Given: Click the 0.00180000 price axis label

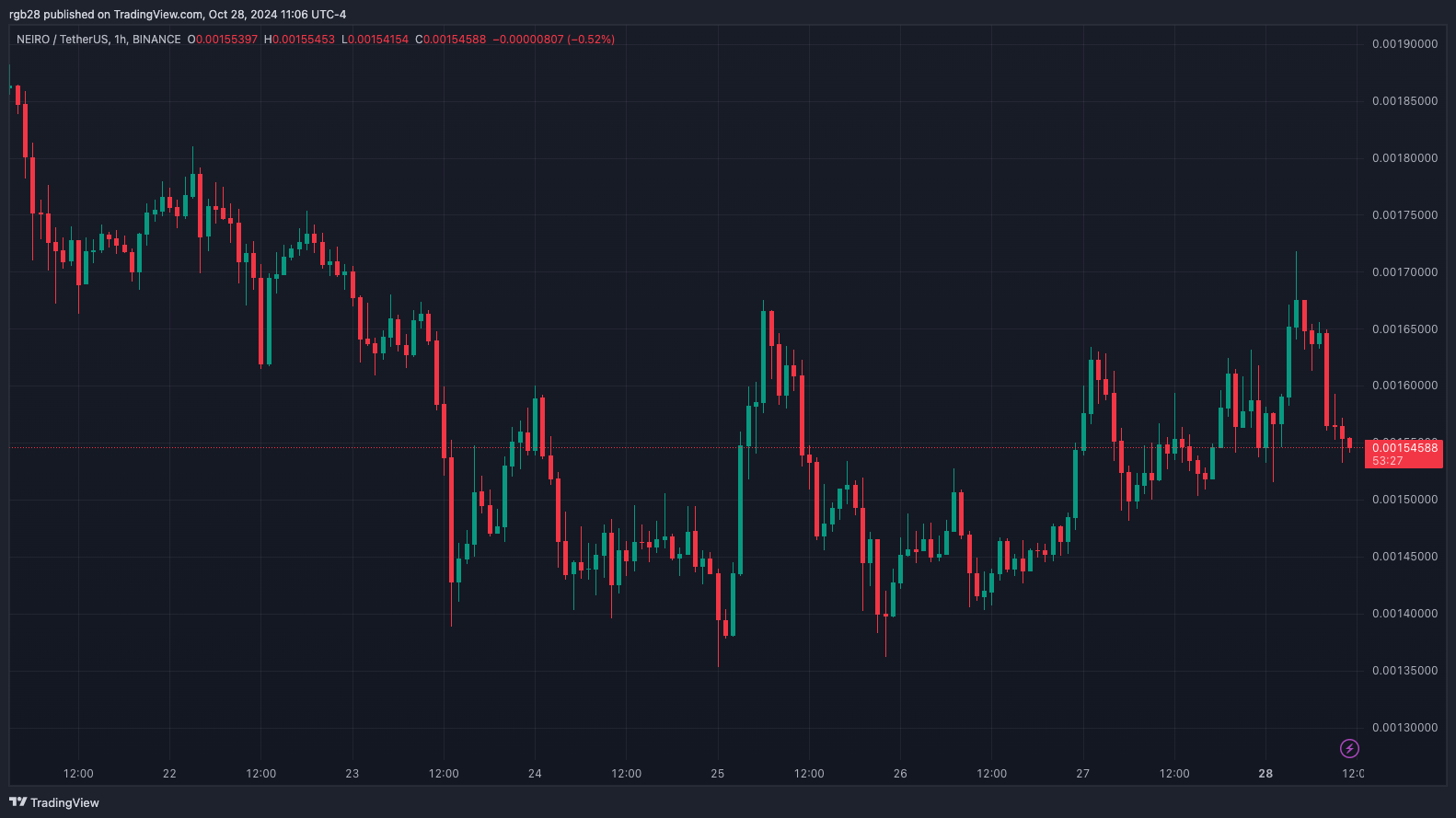Looking at the screenshot, I should click(1404, 158).
